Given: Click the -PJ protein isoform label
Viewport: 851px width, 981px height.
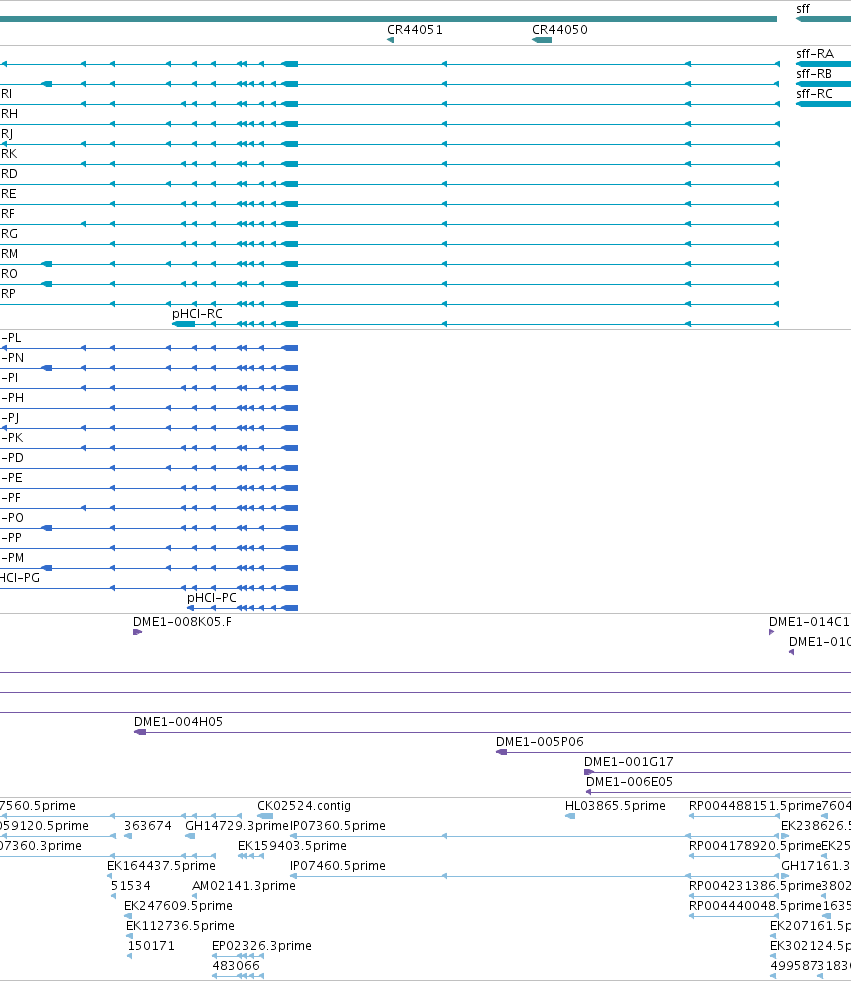Looking at the screenshot, I should coord(10,418).
